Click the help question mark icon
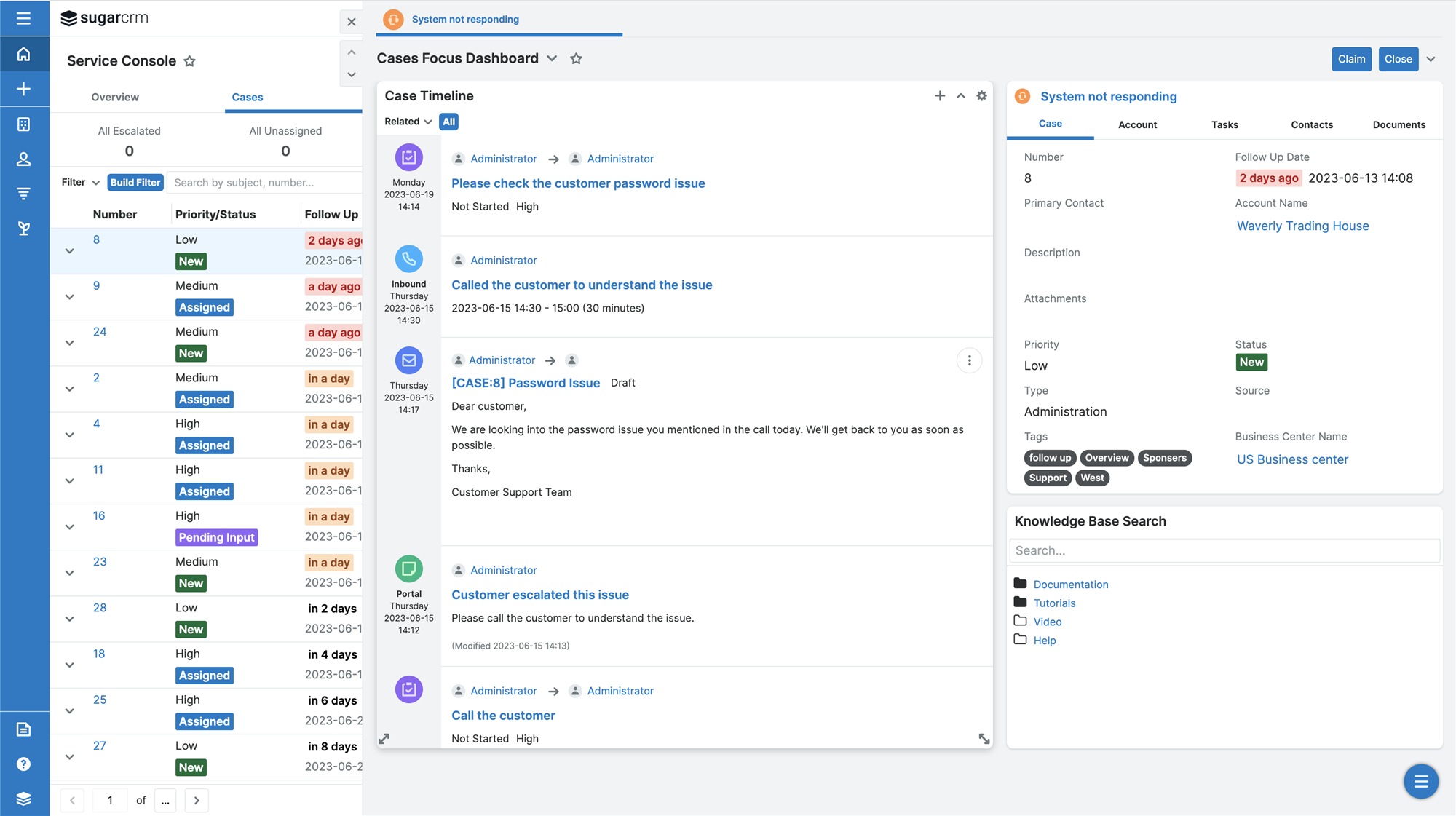Screen dimensions: 1456x816 pos(23,764)
